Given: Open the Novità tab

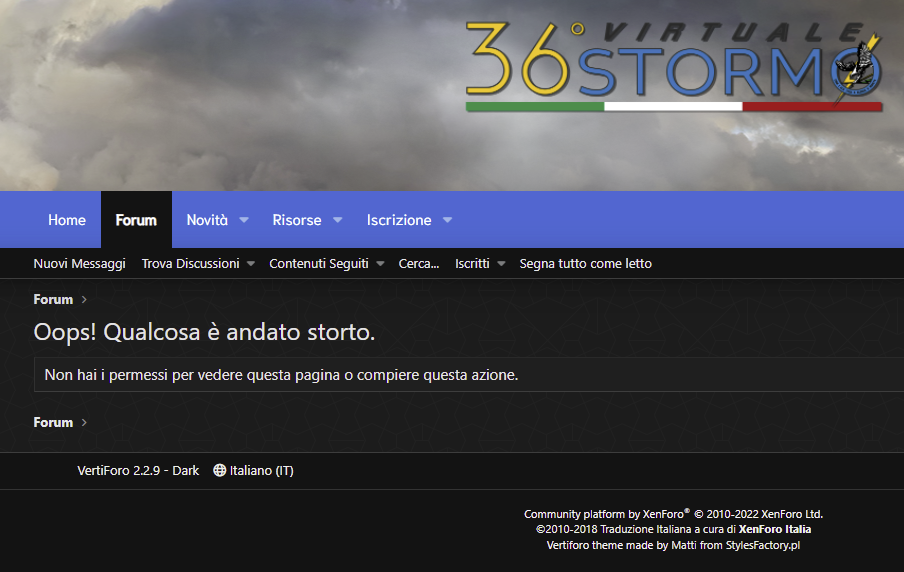Looking at the screenshot, I should [x=207, y=220].
